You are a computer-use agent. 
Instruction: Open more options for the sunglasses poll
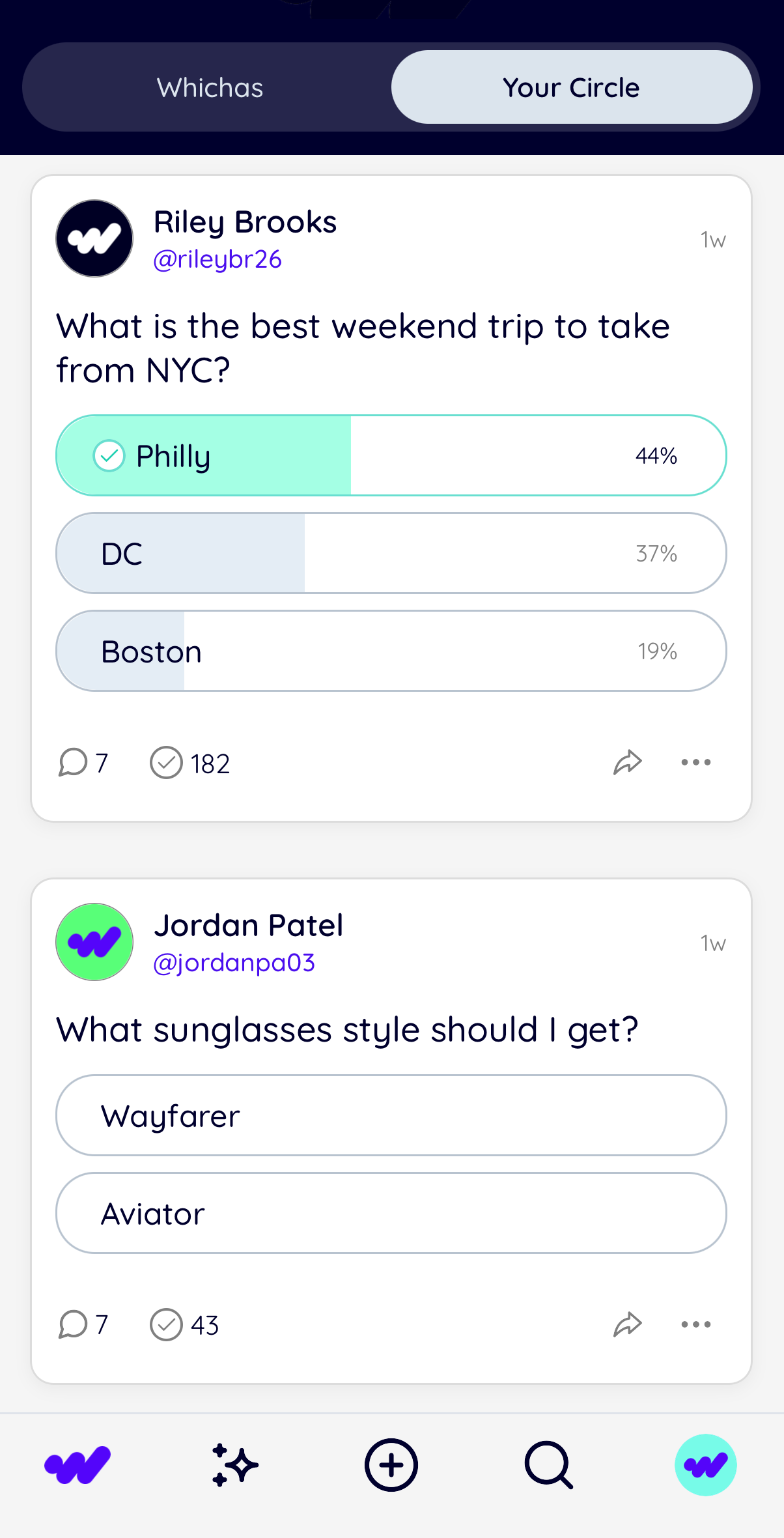click(695, 1324)
